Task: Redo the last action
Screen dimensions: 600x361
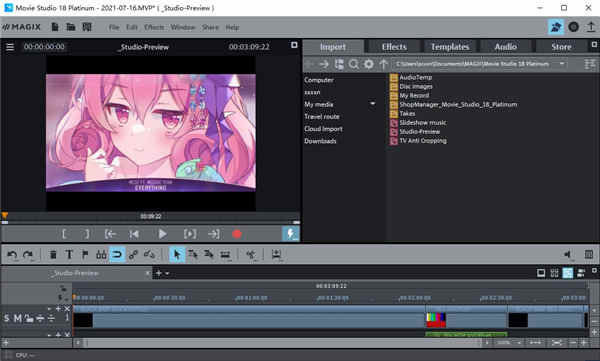Action: pyautogui.click(x=28, y=254)
